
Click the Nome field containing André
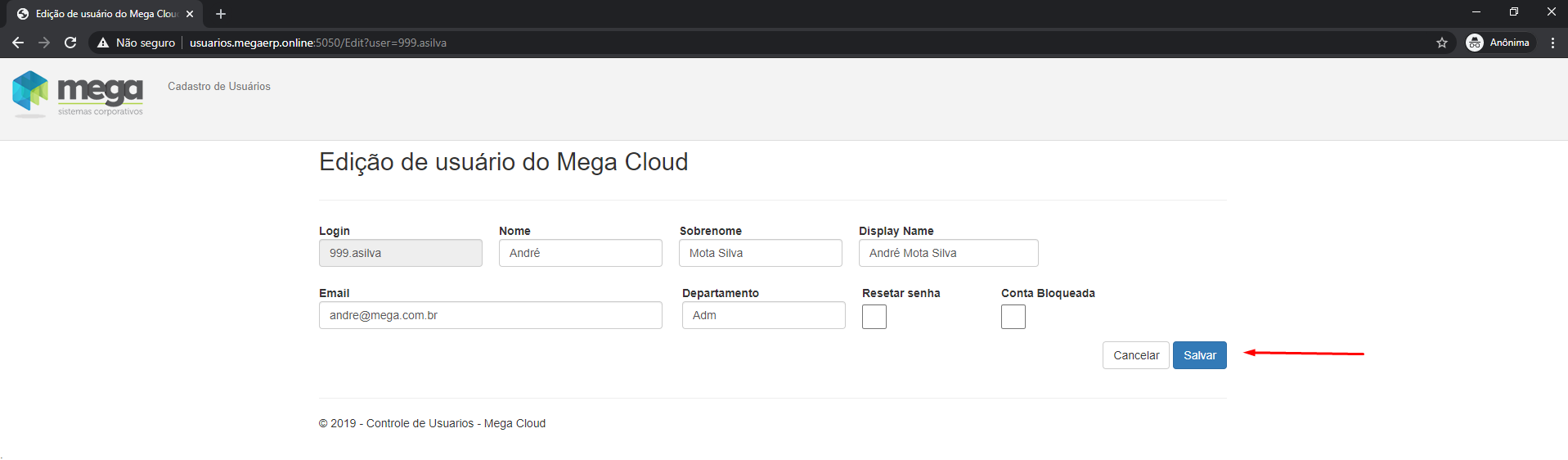pos(580,253)
